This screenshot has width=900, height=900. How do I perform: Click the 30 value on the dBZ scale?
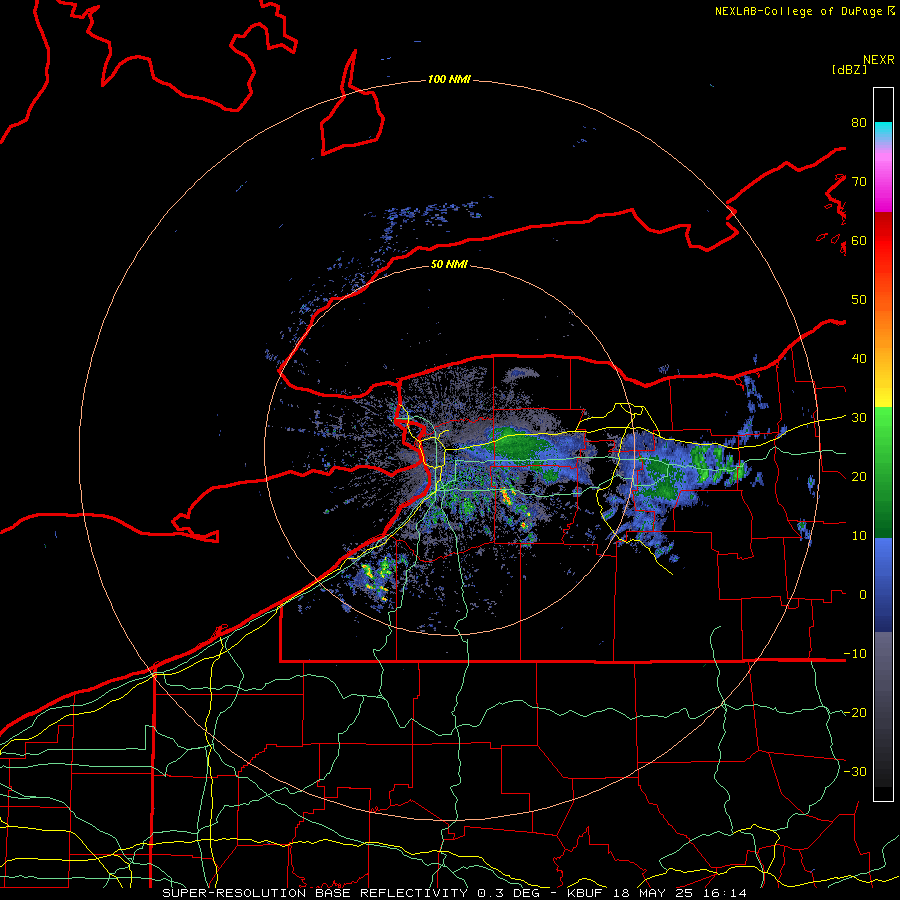coord(859,418)
